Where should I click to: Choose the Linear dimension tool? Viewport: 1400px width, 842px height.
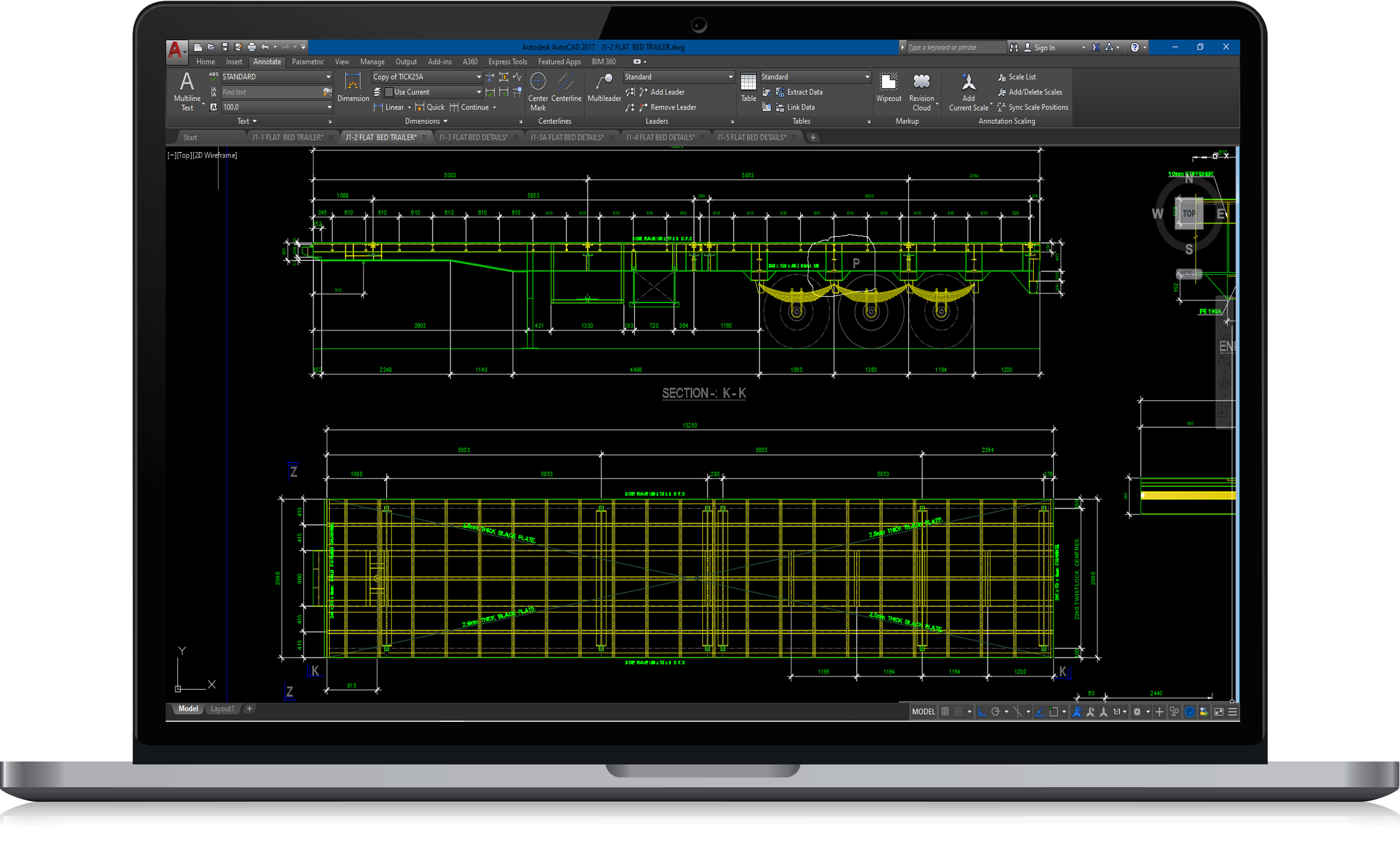click(x=390, y=107)
